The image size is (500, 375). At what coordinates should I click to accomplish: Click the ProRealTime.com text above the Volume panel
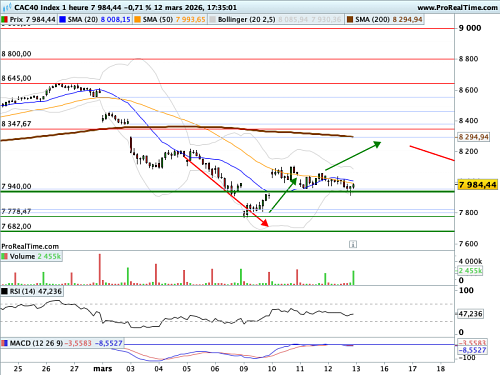tap(30, 246)
